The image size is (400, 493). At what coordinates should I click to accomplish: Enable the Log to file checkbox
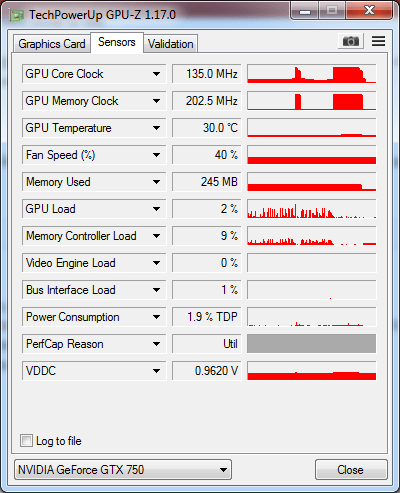(x=26, y=441)
